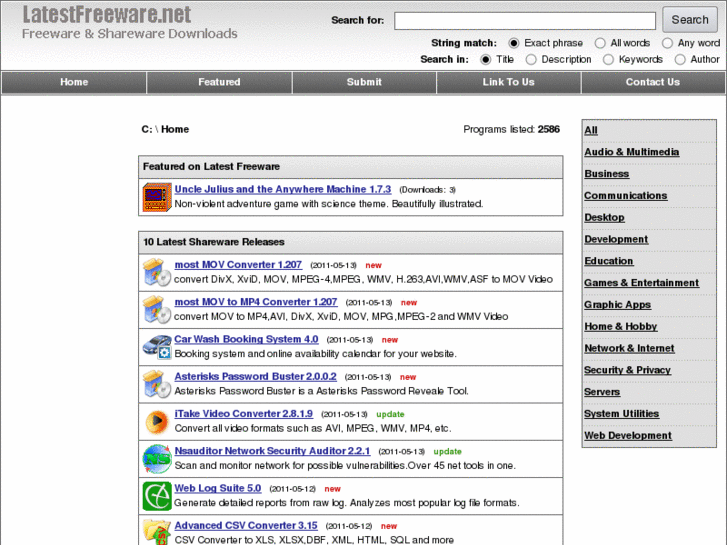
Task: Open Asterisks Password Buster 2.0.0.2 link
Action: pyautogui.click(x=255, y=376)
